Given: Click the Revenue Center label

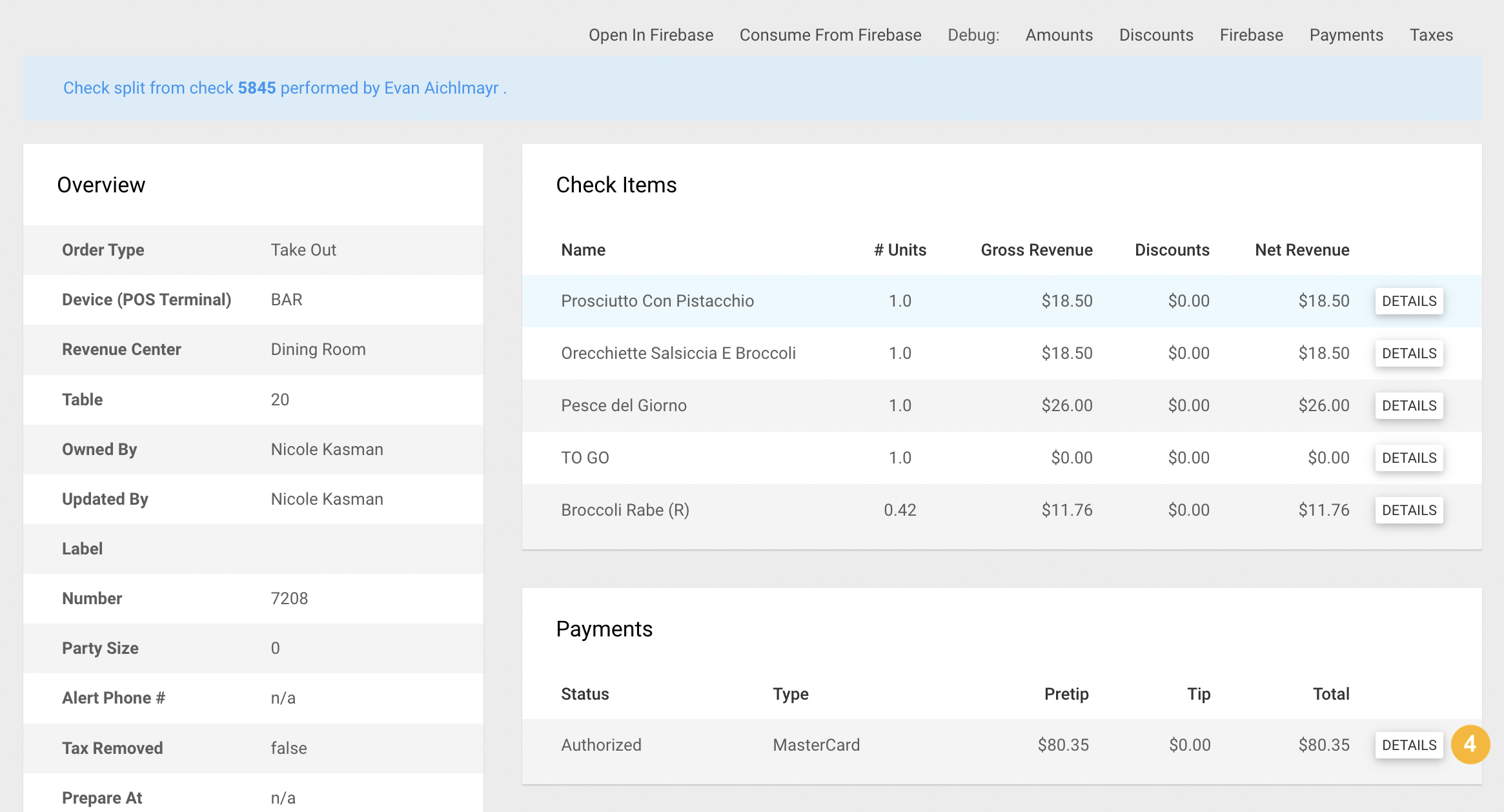Looking at the screenshot, I should click(x=121, y=349).
